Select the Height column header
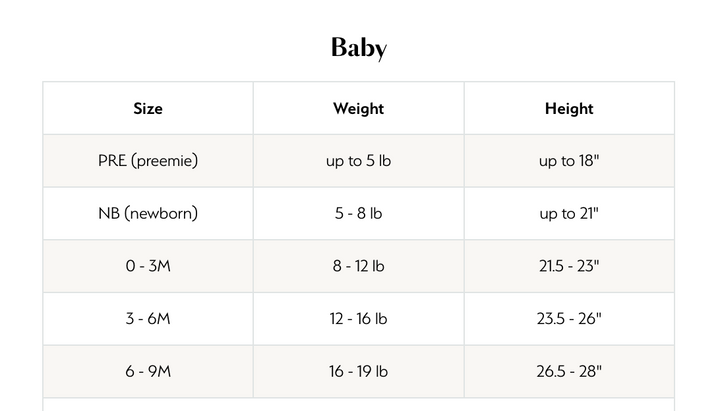The image size is (720, 411). 569,108
